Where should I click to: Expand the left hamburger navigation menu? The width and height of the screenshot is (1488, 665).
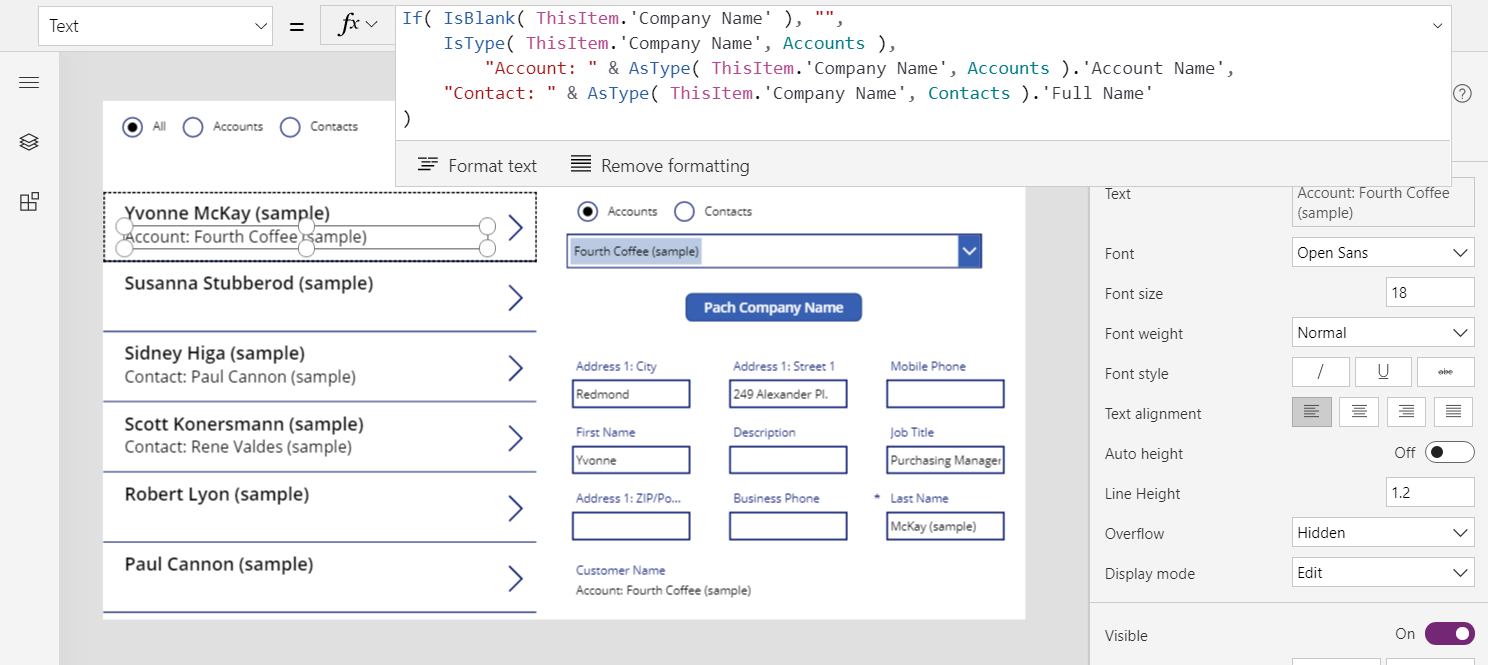click(x=28, y=82)
